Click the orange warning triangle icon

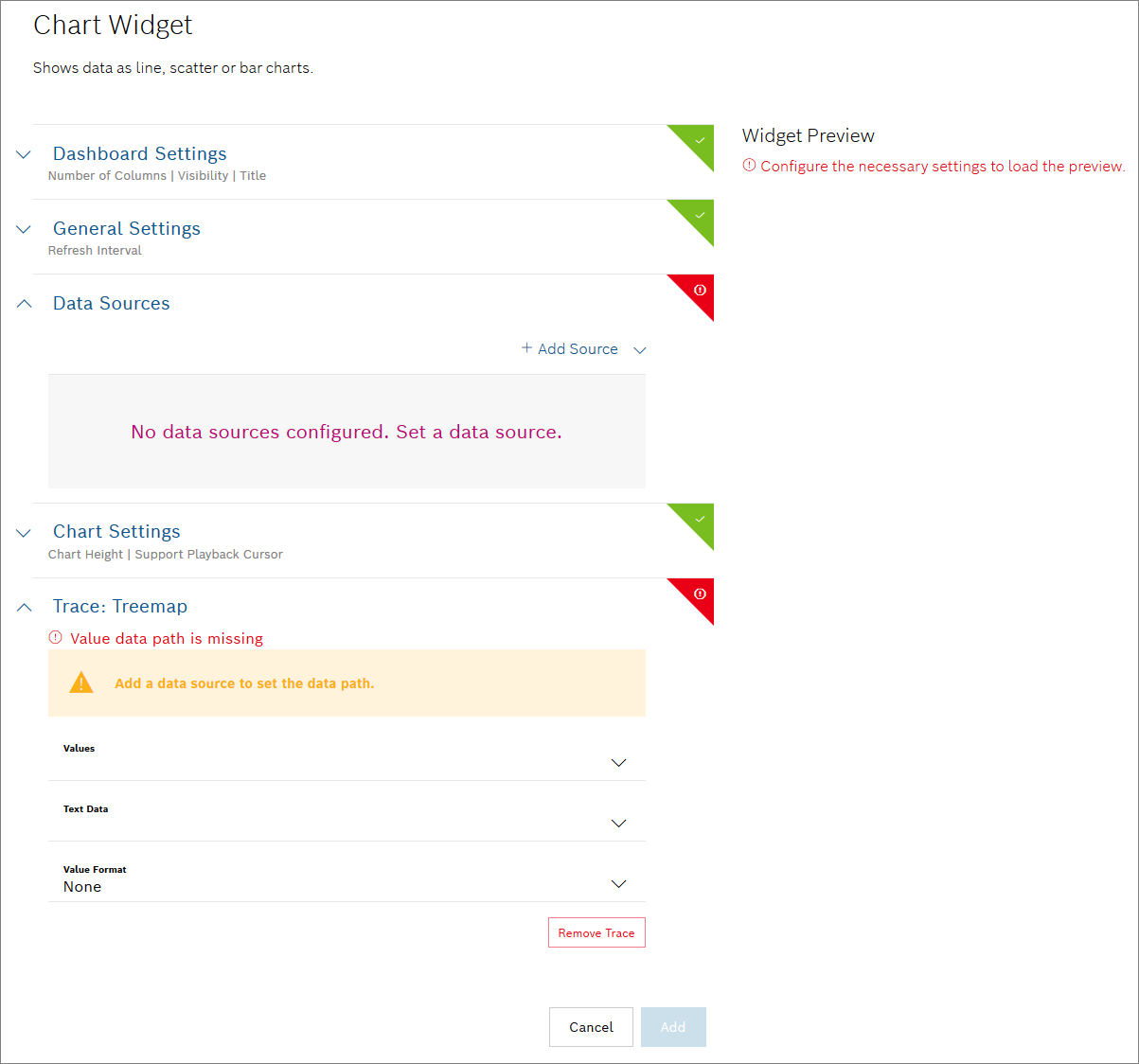click(x=81, y=683)
